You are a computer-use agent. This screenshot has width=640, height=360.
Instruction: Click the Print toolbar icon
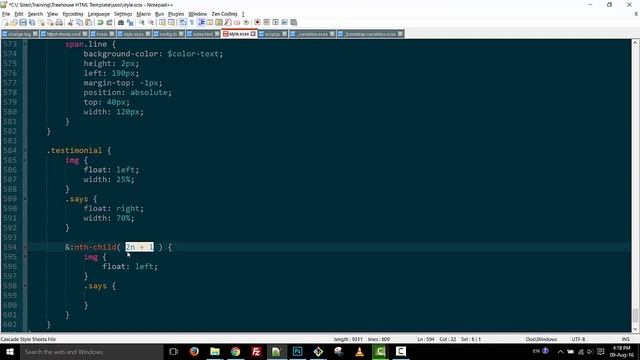pos(59,22)
